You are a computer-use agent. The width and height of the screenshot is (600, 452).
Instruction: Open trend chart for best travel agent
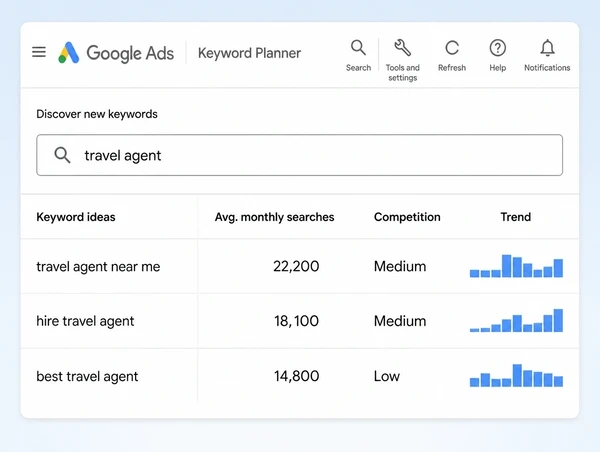(x=516, y=375)
